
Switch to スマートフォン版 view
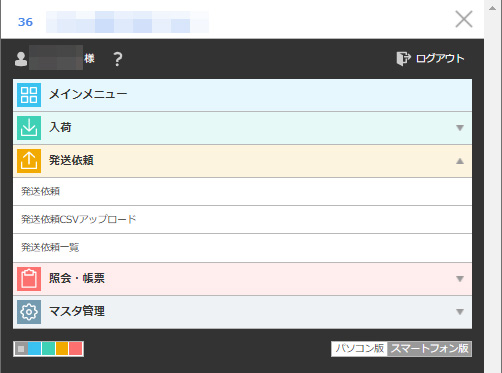[x=429, y=349]
